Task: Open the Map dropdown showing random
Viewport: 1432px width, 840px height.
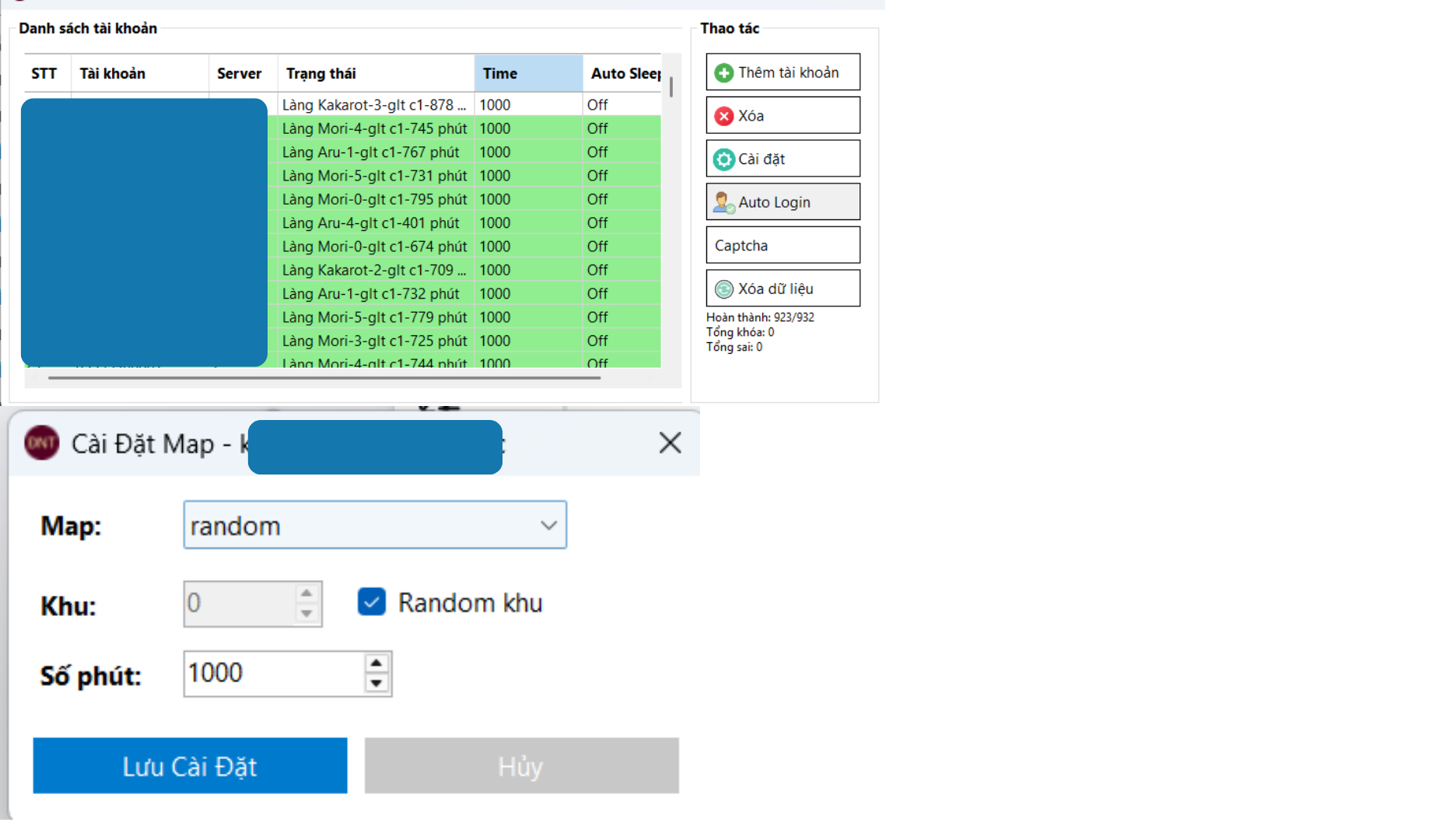Action: pyautogui.click(x=375, y=525)
